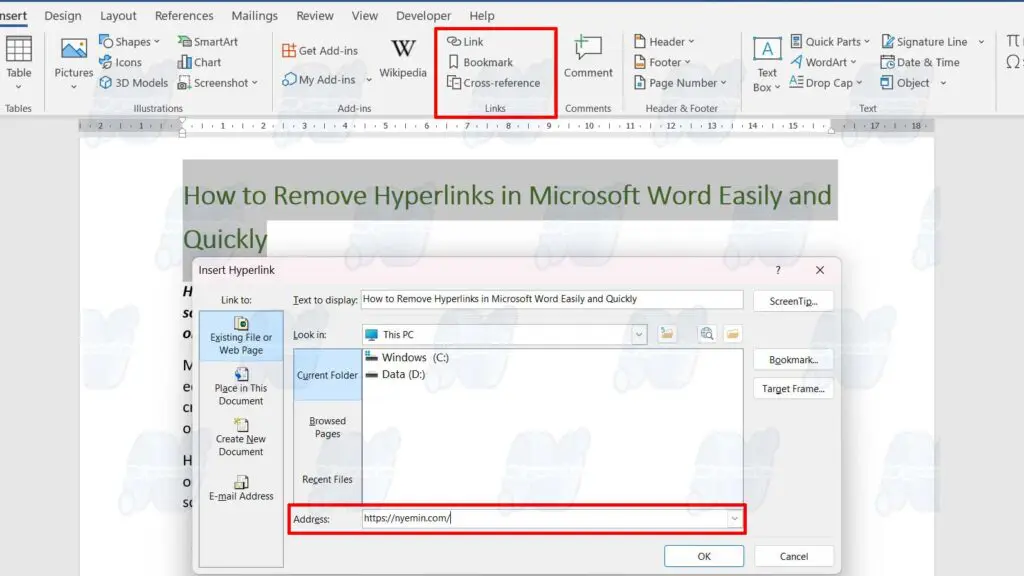
Task: Open the References tab
Action: [184, 16]
